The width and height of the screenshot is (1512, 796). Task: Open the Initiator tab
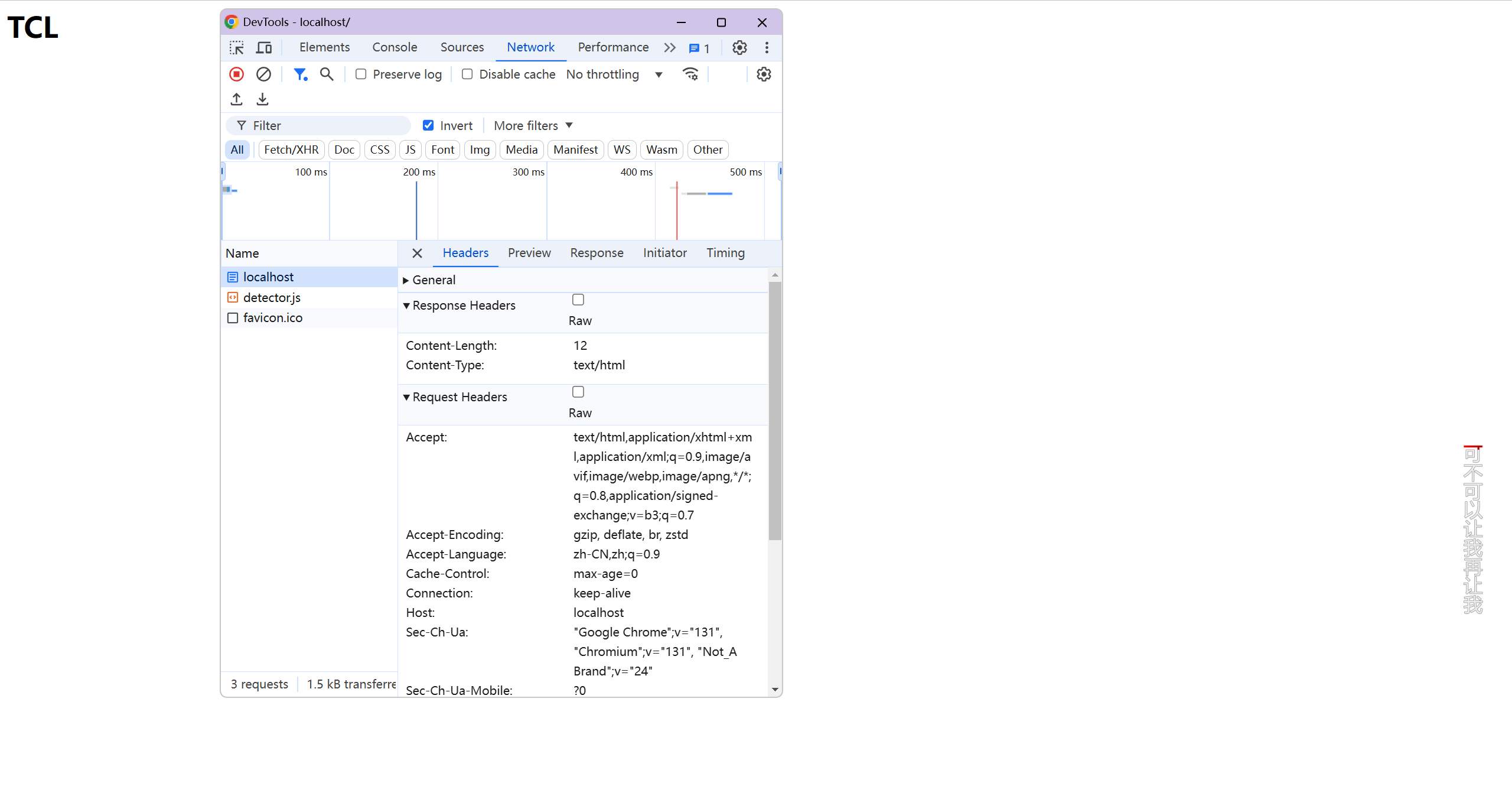664,253
